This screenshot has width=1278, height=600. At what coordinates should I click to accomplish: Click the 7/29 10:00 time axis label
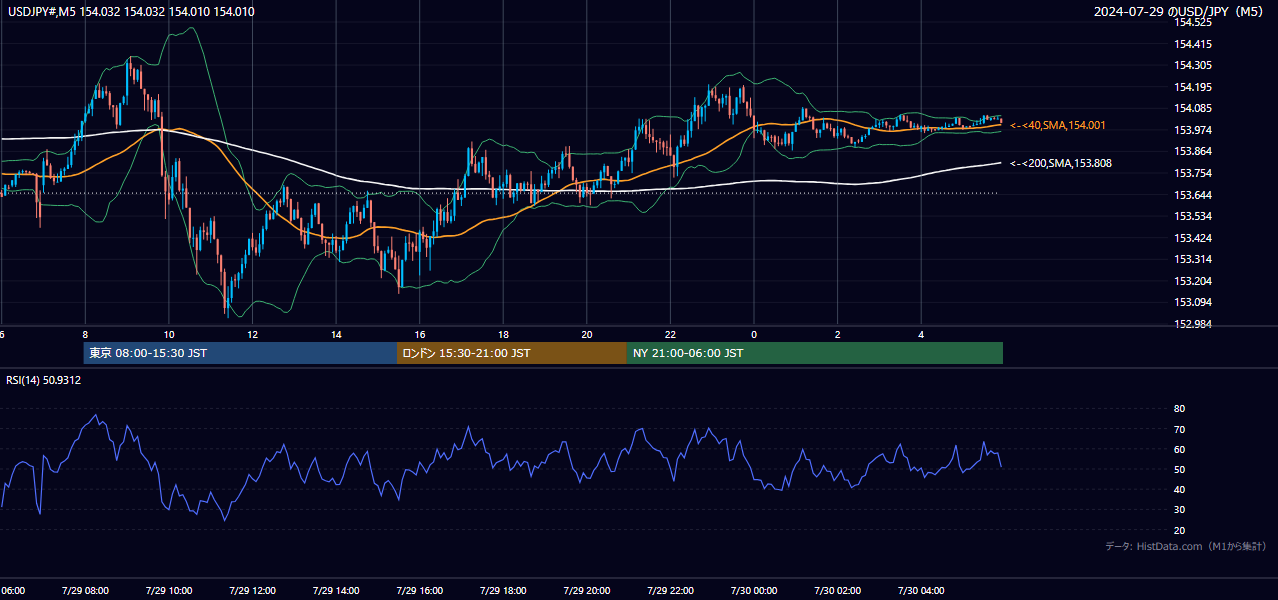(168, 590)
